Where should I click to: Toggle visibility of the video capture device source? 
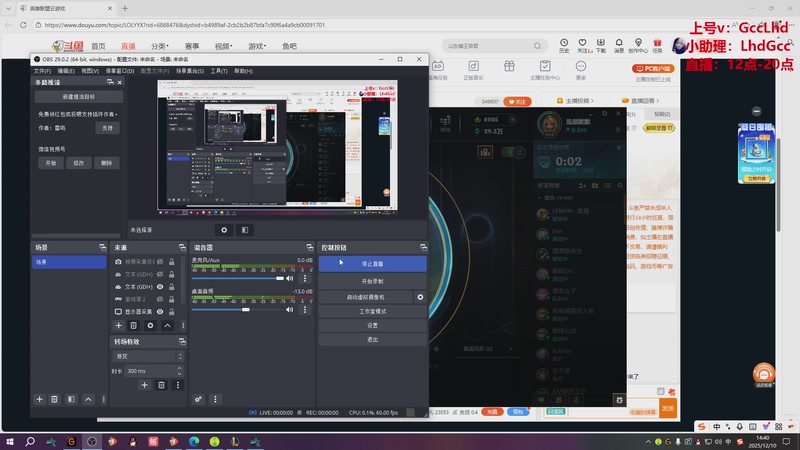click(x=160, y=262)
